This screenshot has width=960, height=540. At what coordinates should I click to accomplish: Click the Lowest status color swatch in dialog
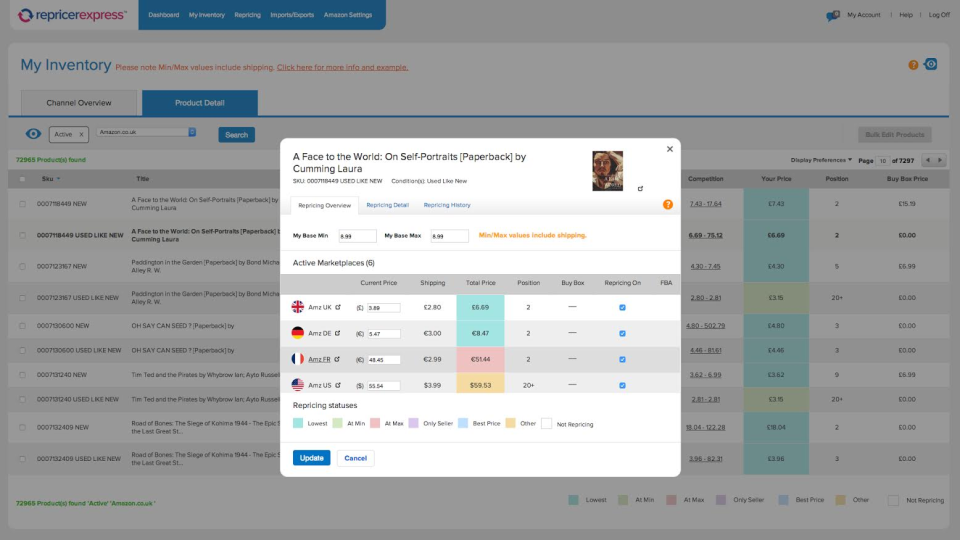(x=298, y=424)
